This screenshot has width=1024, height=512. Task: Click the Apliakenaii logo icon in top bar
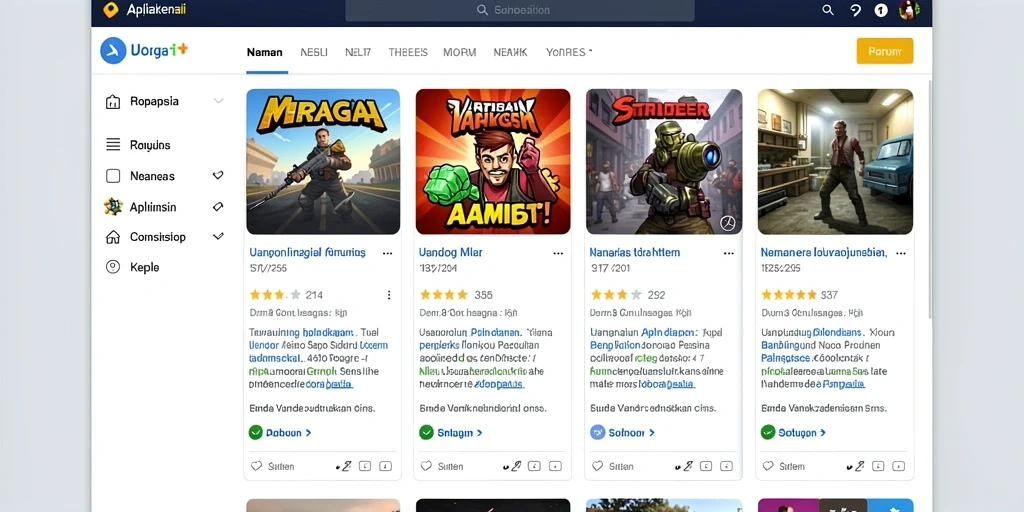click(x=111, y=9)
